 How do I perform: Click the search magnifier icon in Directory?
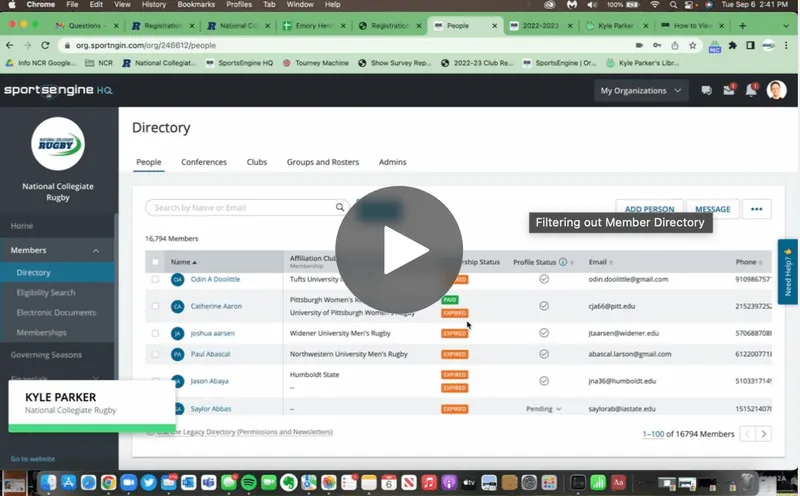pyautogui.click(x=340, y=207)
